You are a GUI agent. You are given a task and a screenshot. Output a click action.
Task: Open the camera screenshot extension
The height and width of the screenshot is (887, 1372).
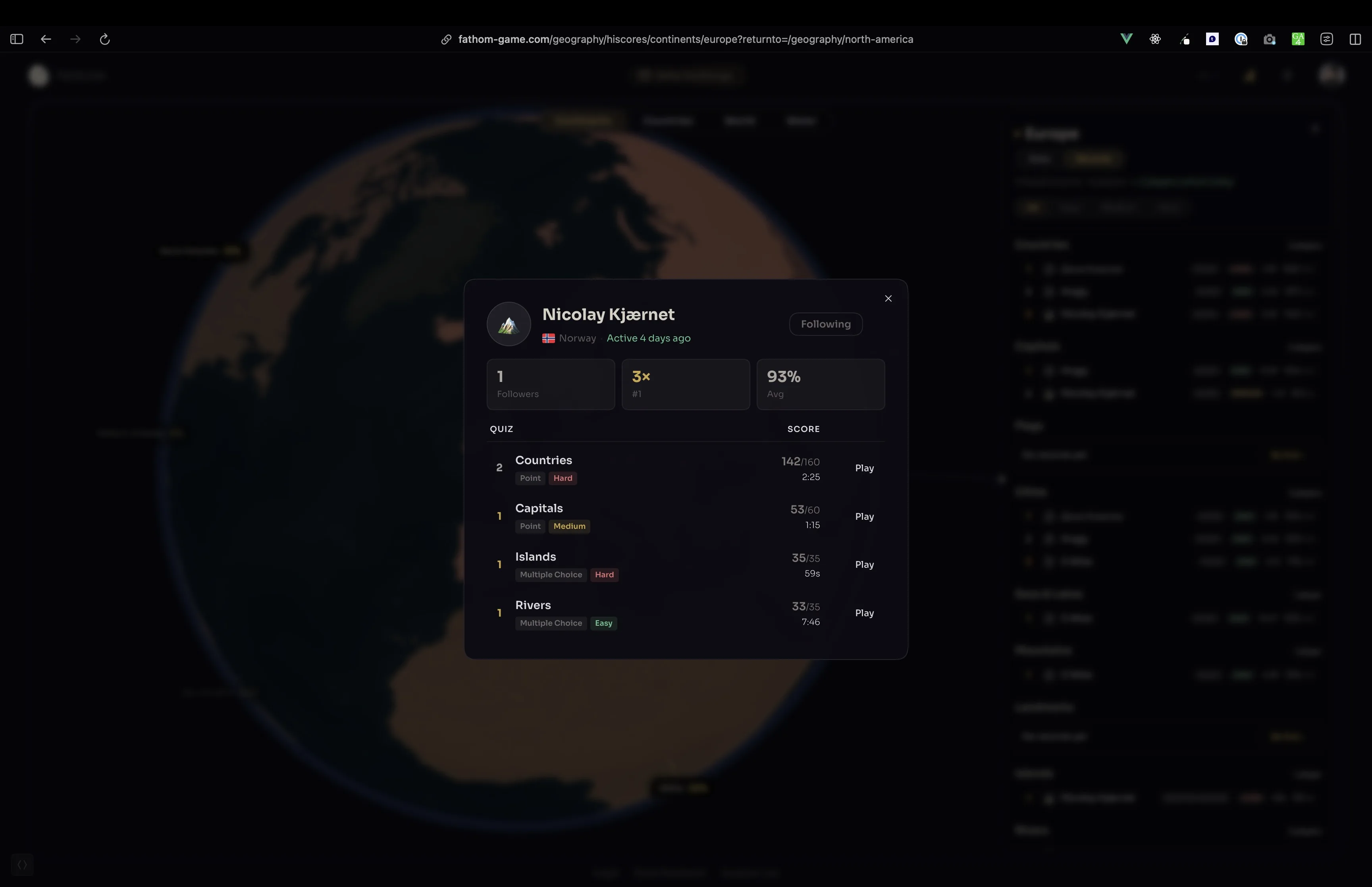click(1270, 39)
